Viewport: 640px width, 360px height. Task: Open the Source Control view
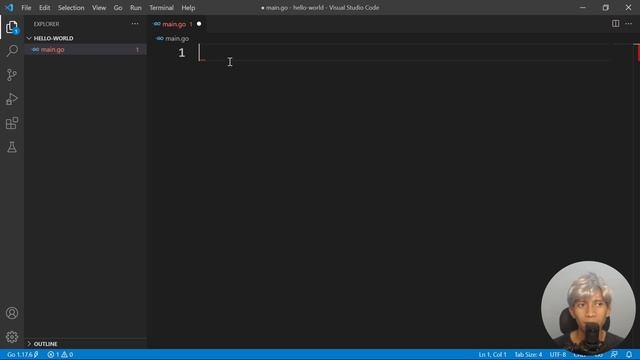pyautogui.click(x=12, y=75)
